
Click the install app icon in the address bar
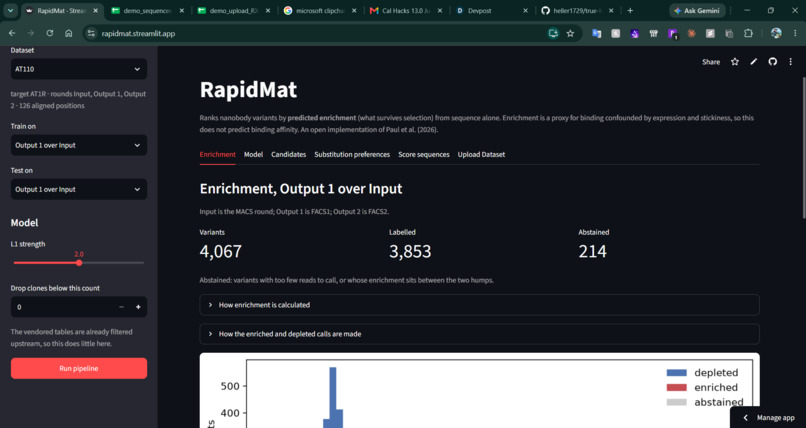[553, 33]
